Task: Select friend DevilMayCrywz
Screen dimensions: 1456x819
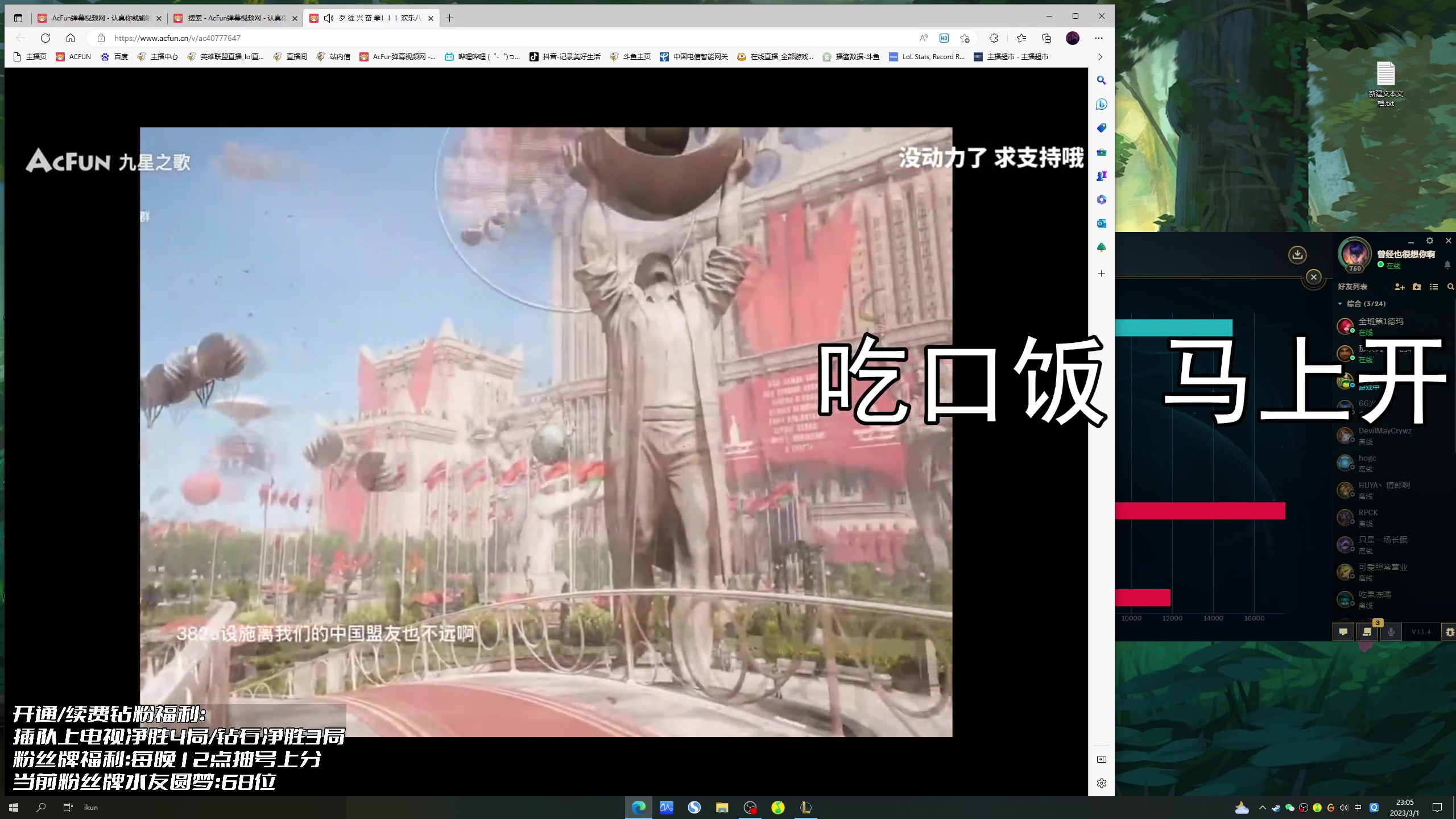Action: coord(1395,435)
